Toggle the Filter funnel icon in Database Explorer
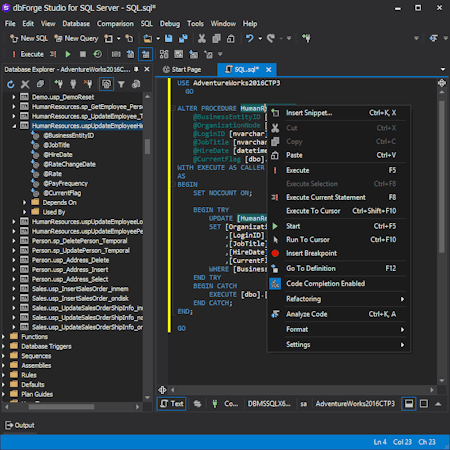The image size is (450, 450). tap(121, 84)
